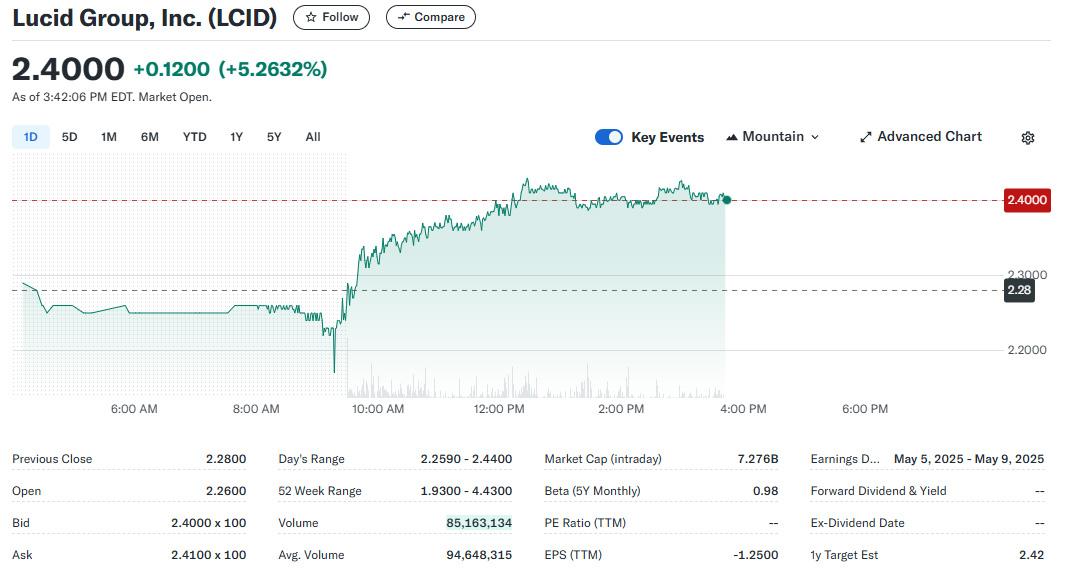The width and height of the screenshot is (1067, 570).
Task: Click the Avg. Volume value 94,648,315
Action: pyautogui.click(x=479, y=555)
